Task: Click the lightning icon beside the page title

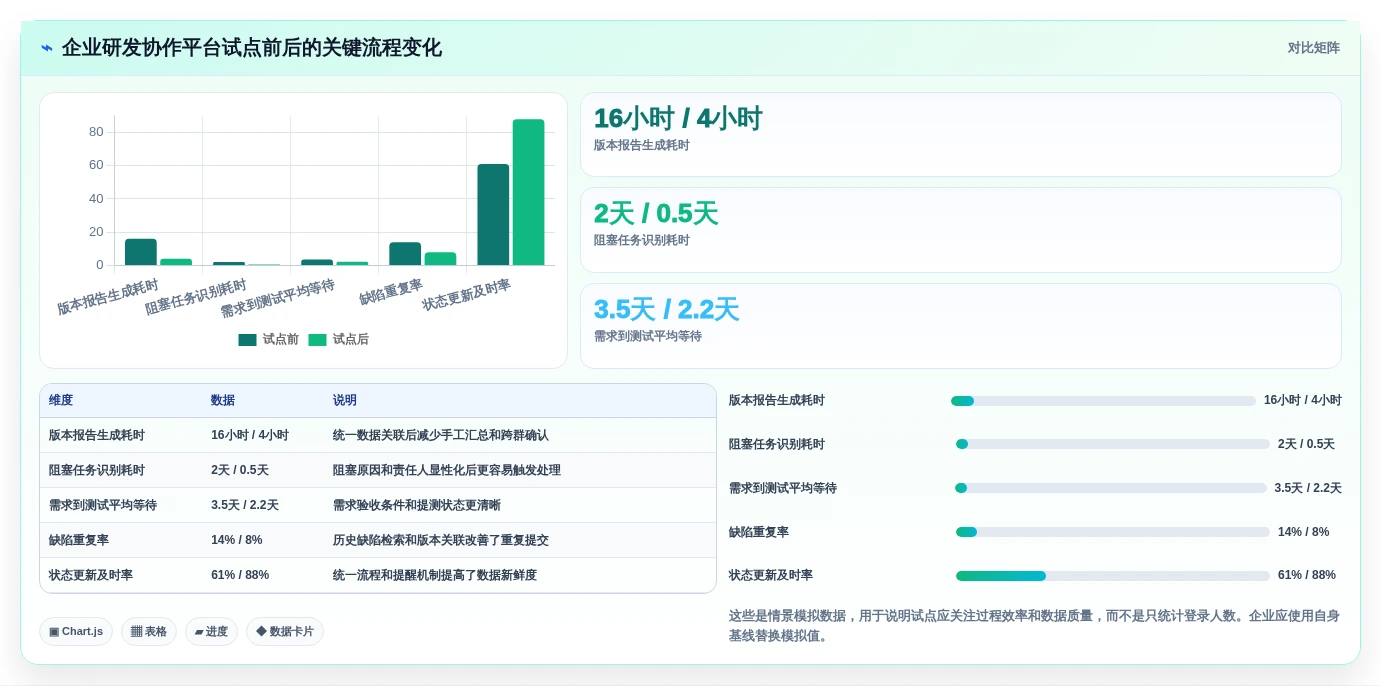Action: pyautogui.click(x=47, y=48)
